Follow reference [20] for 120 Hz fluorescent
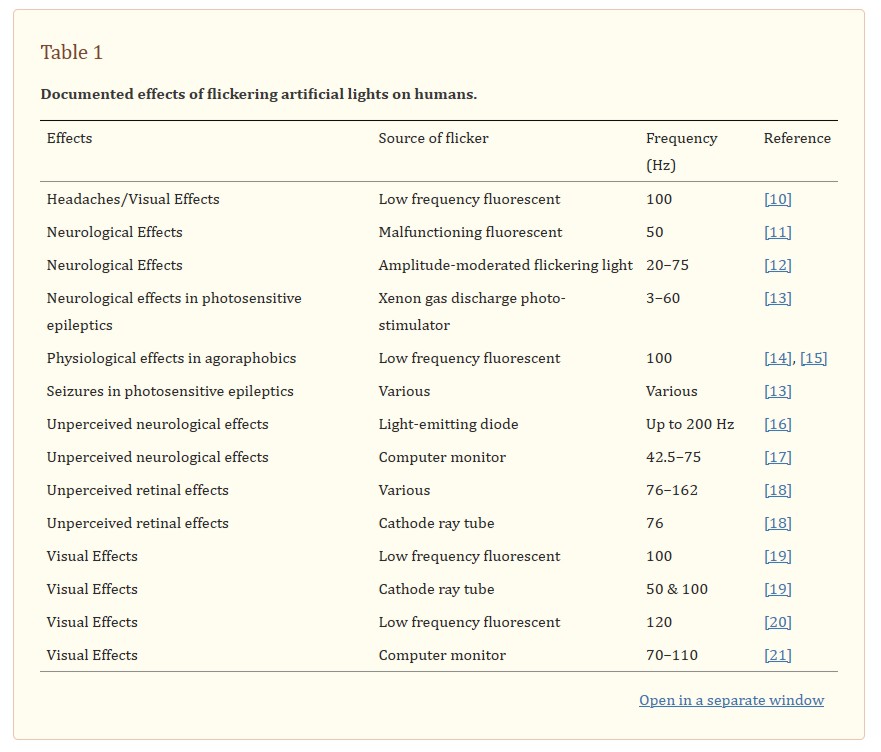The height and width of the screenshot is (752, 881). click(778, 622)
